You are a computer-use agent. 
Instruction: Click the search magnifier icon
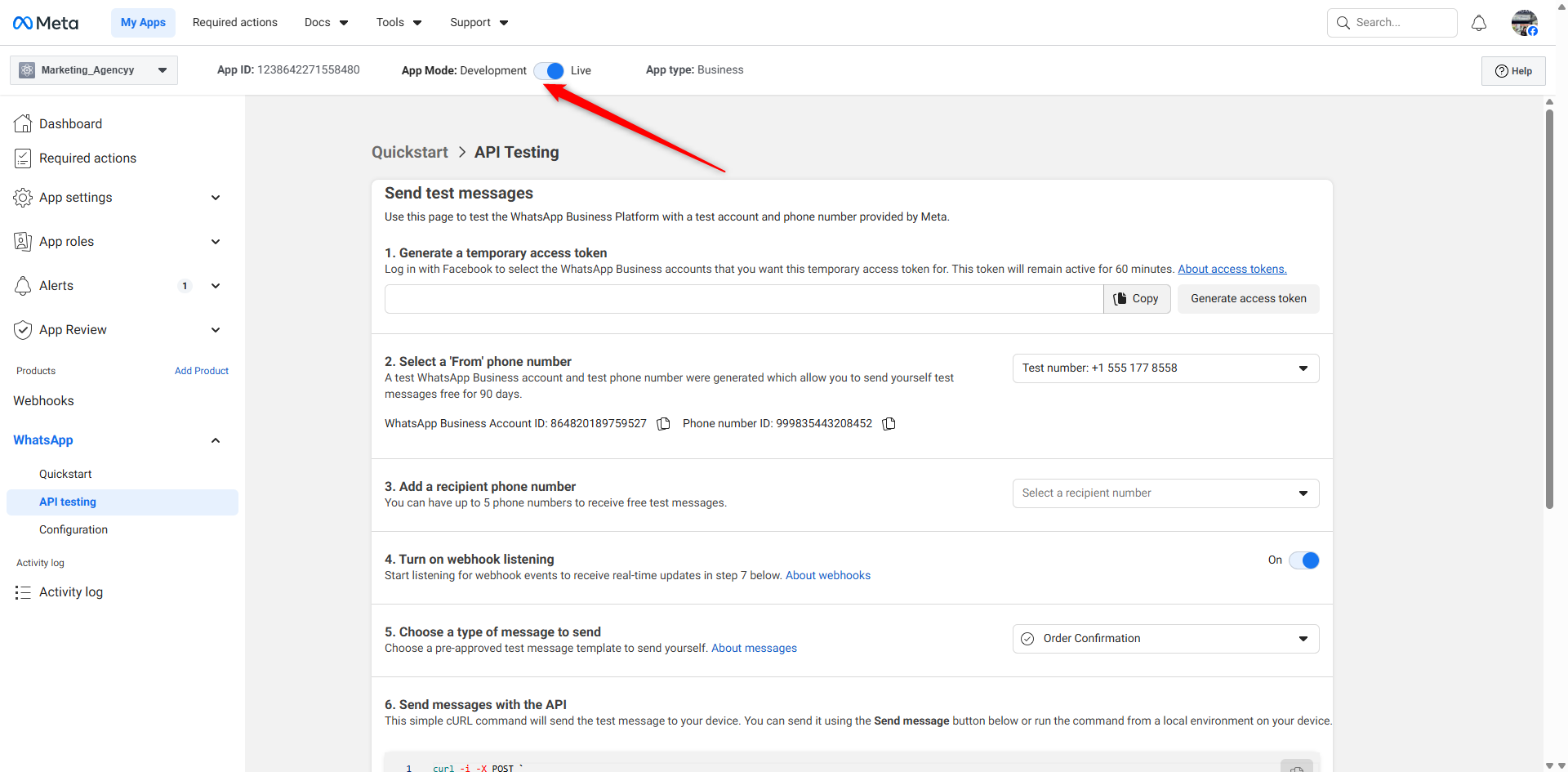[1343, 23]
